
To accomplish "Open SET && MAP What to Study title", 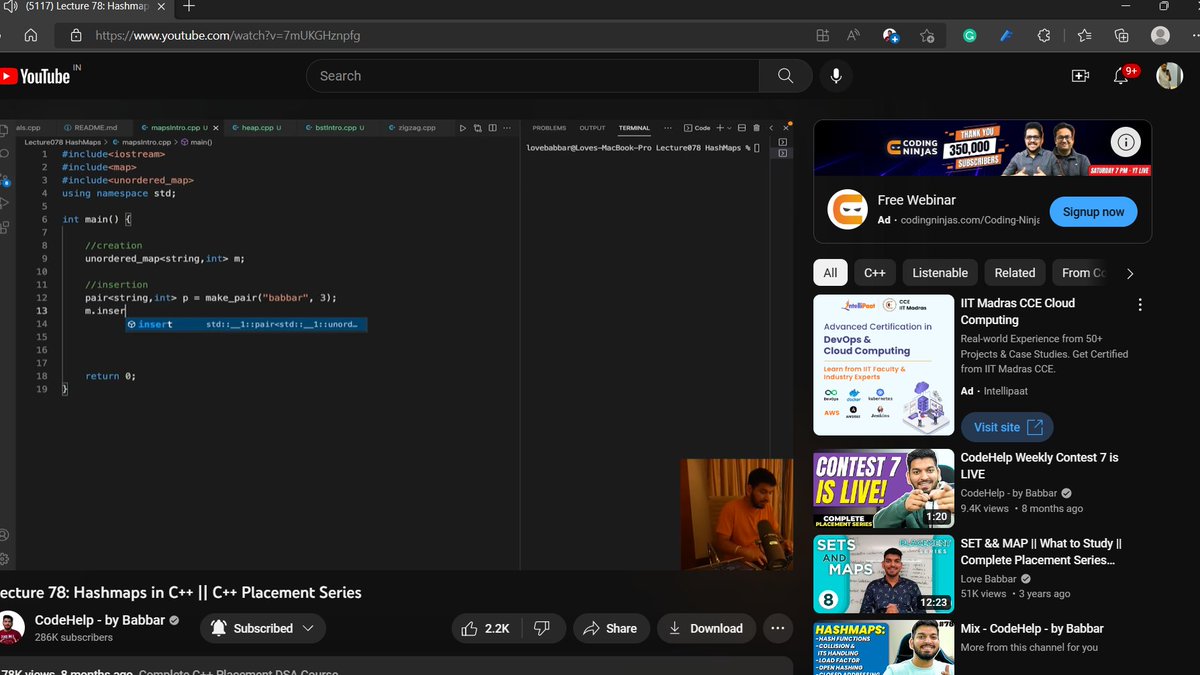I will coord(1041,552).
